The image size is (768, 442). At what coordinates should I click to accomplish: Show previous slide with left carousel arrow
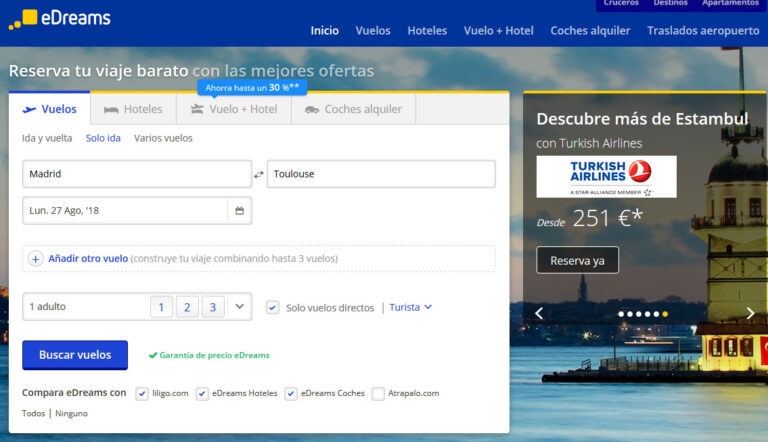click(x=539, y=313)
